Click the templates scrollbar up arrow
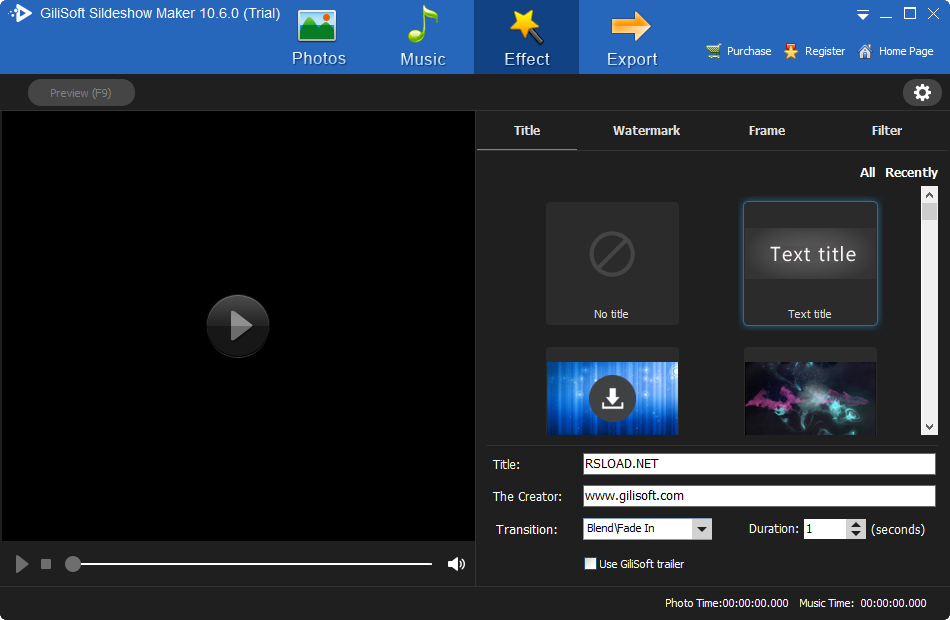 point(929,195)
